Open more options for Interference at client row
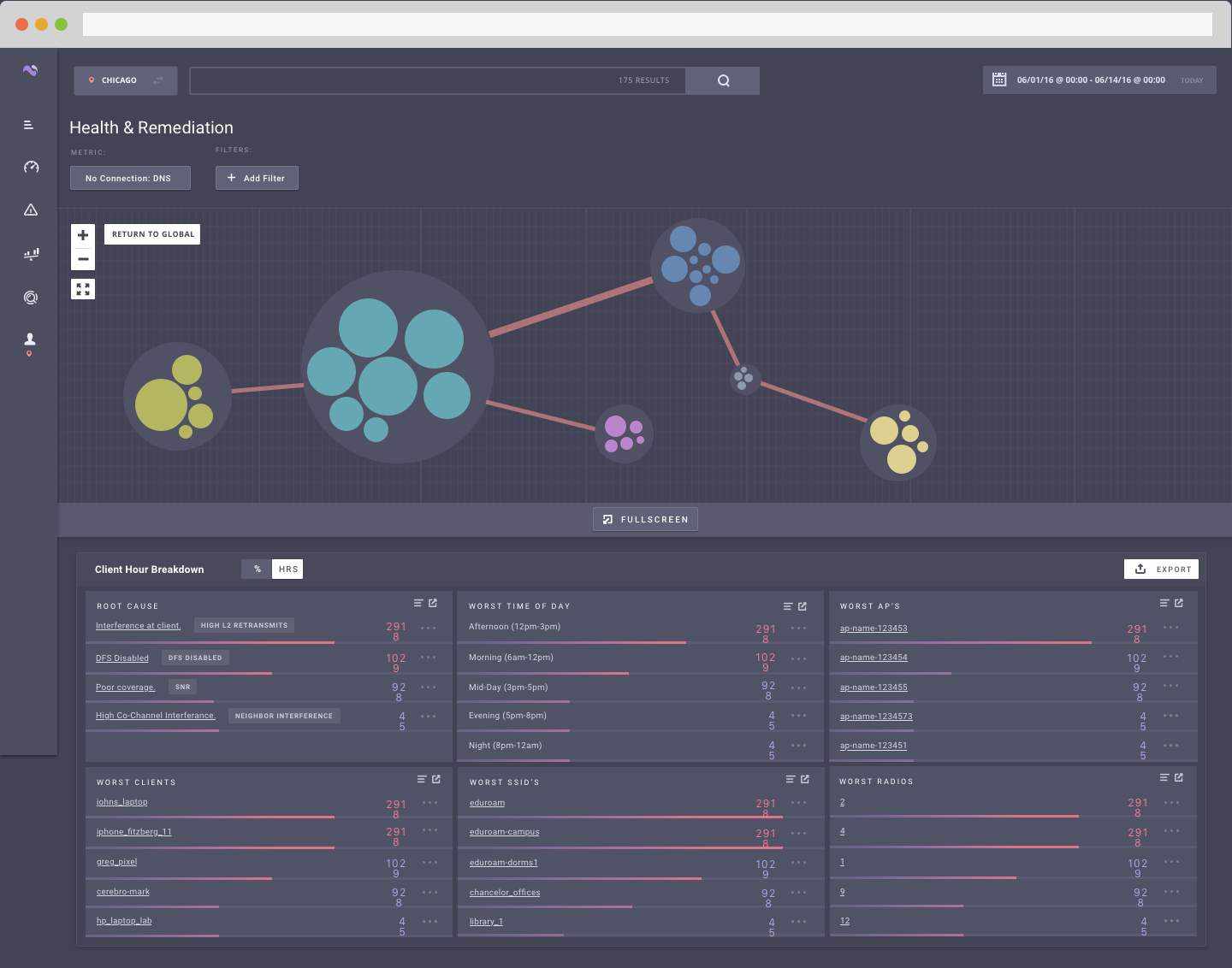This screenshot has width=1232, height=968. [429, 629]
